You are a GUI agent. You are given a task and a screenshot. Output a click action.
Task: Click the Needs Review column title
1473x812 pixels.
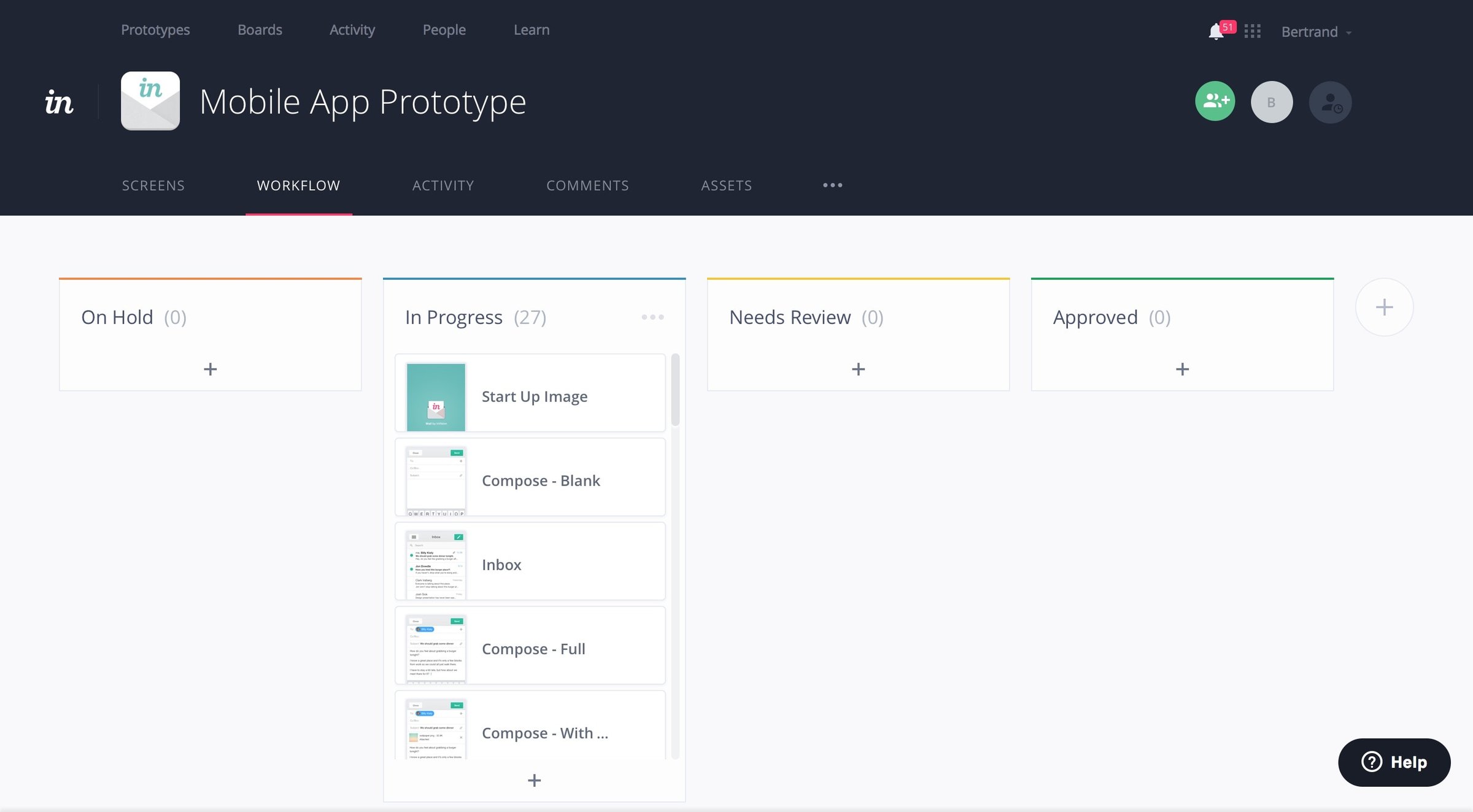coord(790,317)
